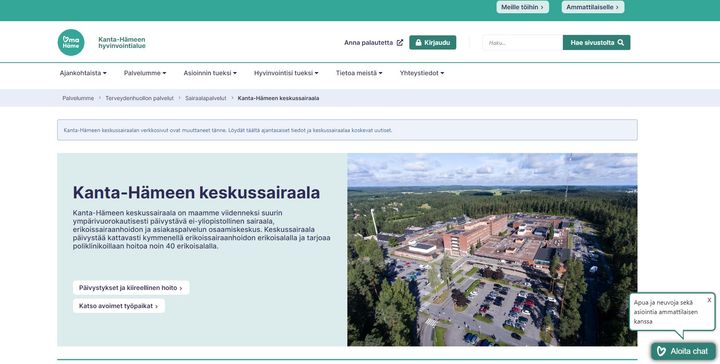The height and width of the screenshot is (364, 720).
Task: Expand the Palvelumme dropdown menu
Action: [x=145, y=73]
